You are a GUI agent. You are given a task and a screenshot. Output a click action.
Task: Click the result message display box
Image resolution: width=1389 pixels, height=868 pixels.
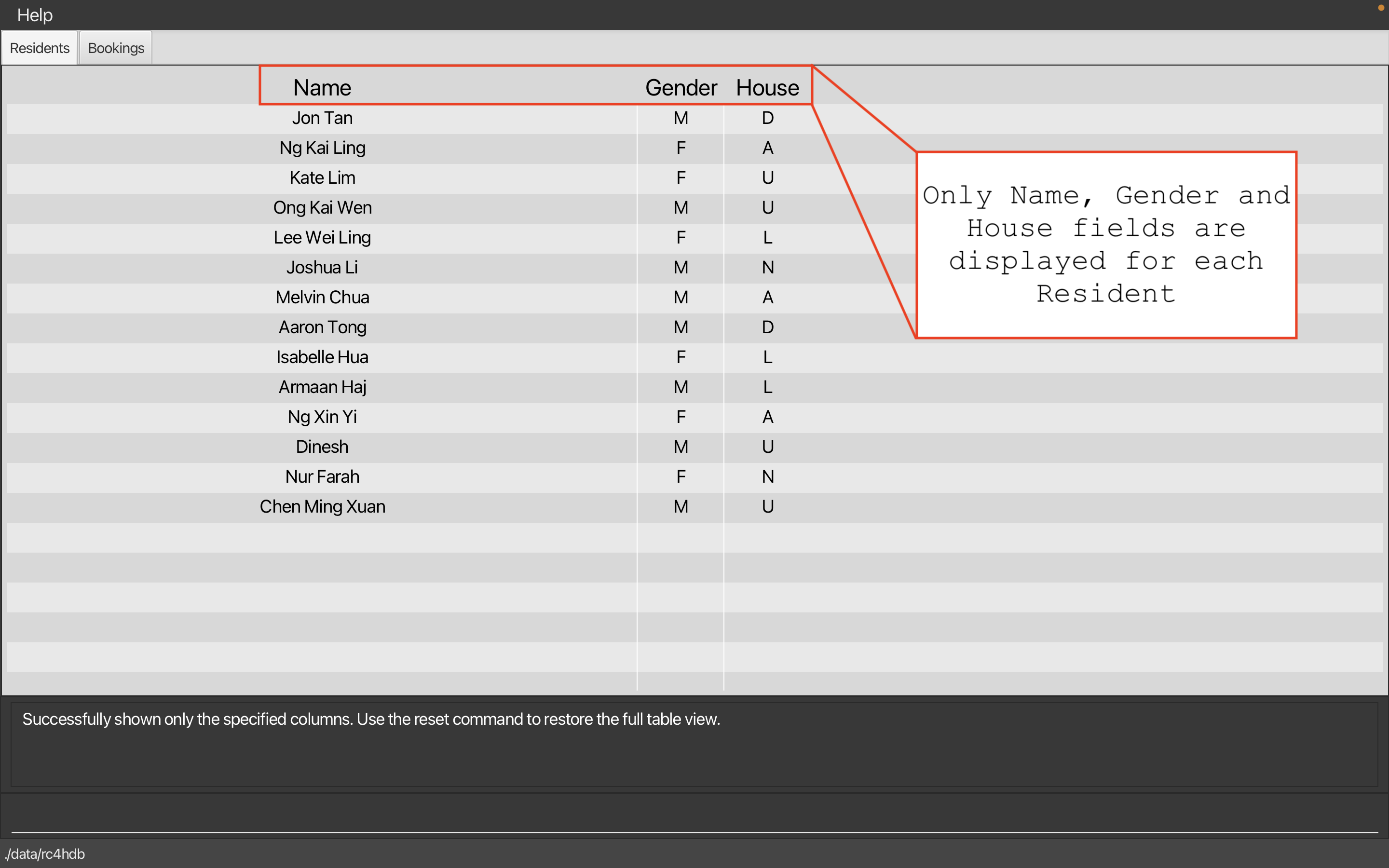coord(694,744)
